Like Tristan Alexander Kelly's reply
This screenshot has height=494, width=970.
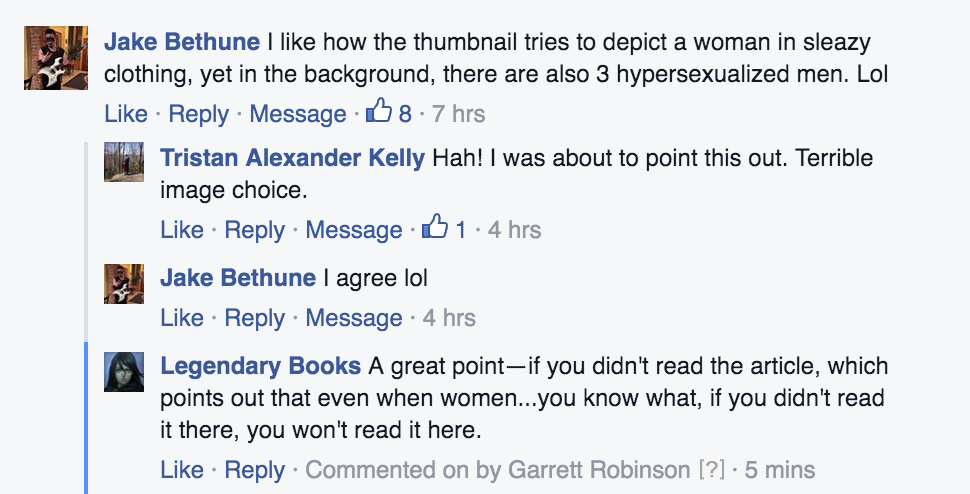tap(182, 230)
